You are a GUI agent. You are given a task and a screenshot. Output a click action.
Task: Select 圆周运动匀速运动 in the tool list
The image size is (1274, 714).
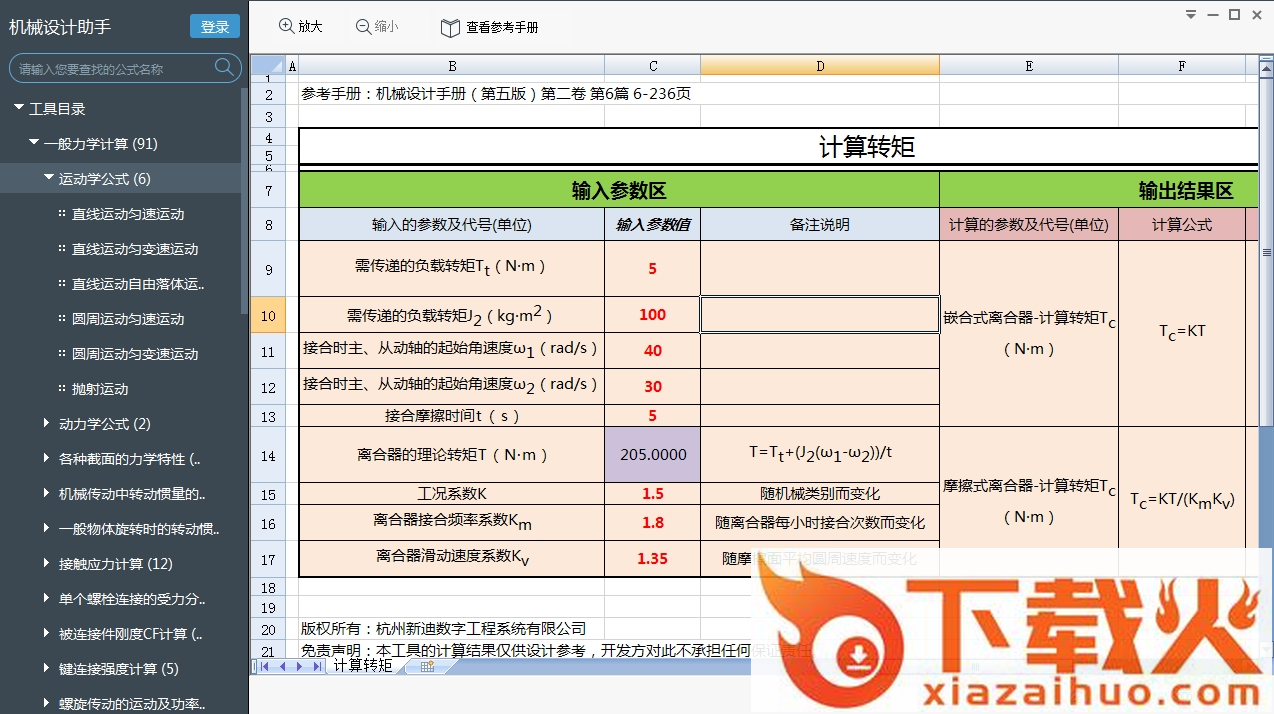(128, 319)
